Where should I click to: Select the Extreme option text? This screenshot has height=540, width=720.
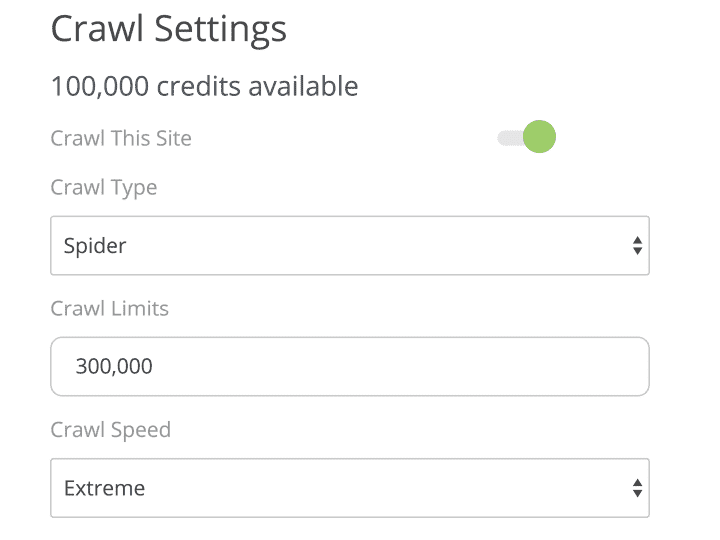[x=104, y=488]
